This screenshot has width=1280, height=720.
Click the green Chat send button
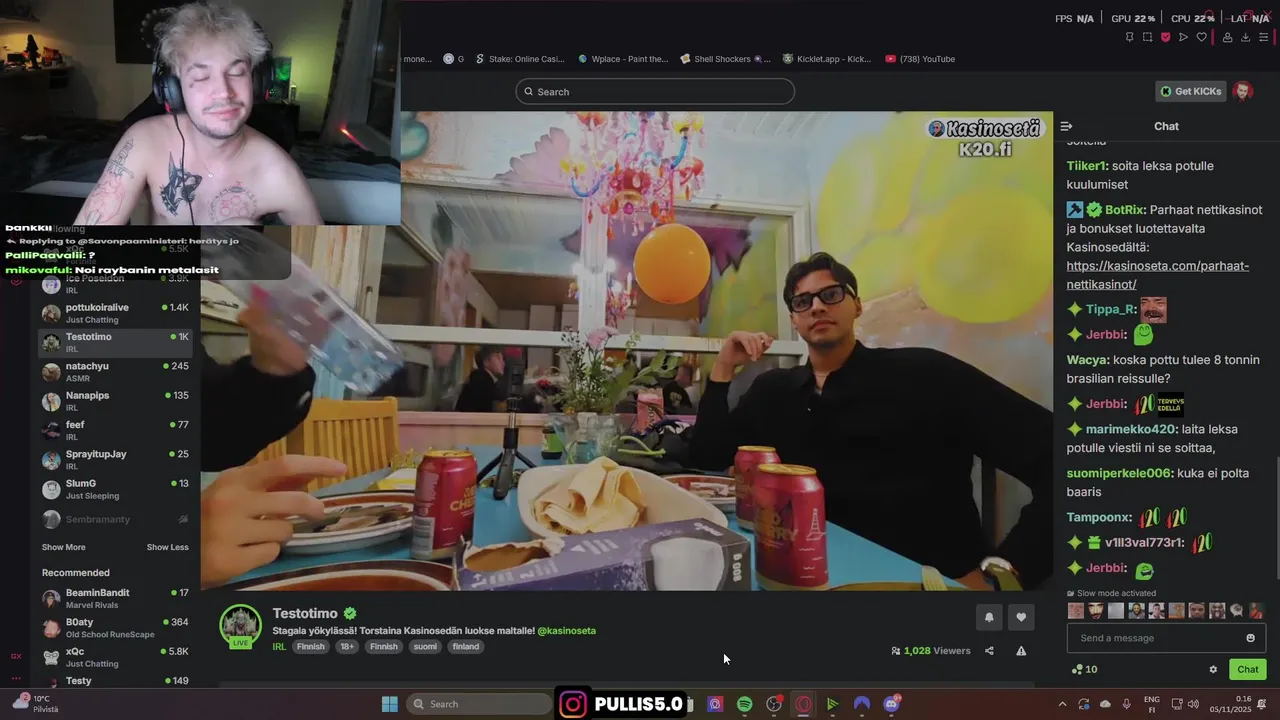pos(1248,670)
